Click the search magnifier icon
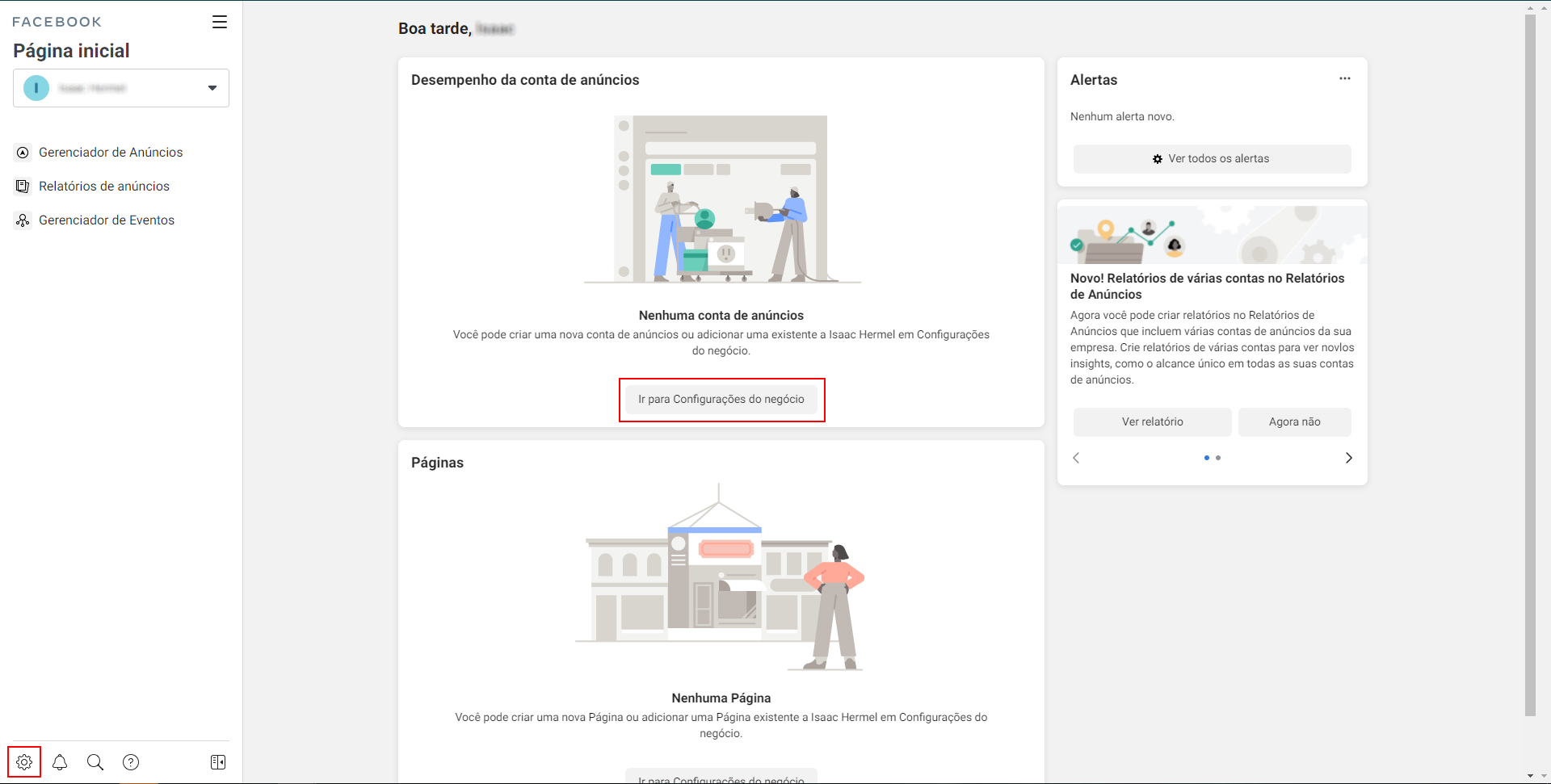 point(95,762)
